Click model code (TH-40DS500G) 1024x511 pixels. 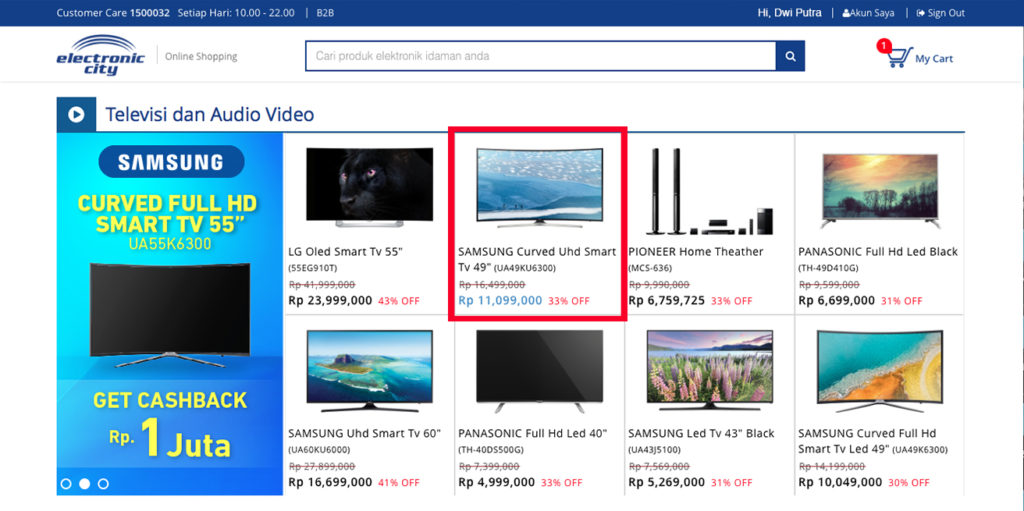tap(491, 450)
